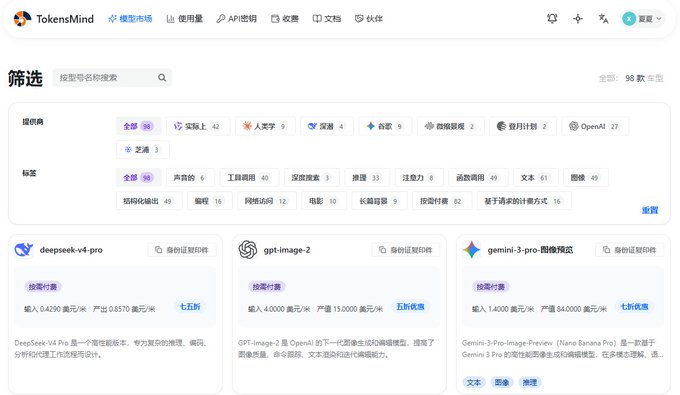680x395 pixels.
Task: Open the 使用量 nav tab
Action: [185, 19]
